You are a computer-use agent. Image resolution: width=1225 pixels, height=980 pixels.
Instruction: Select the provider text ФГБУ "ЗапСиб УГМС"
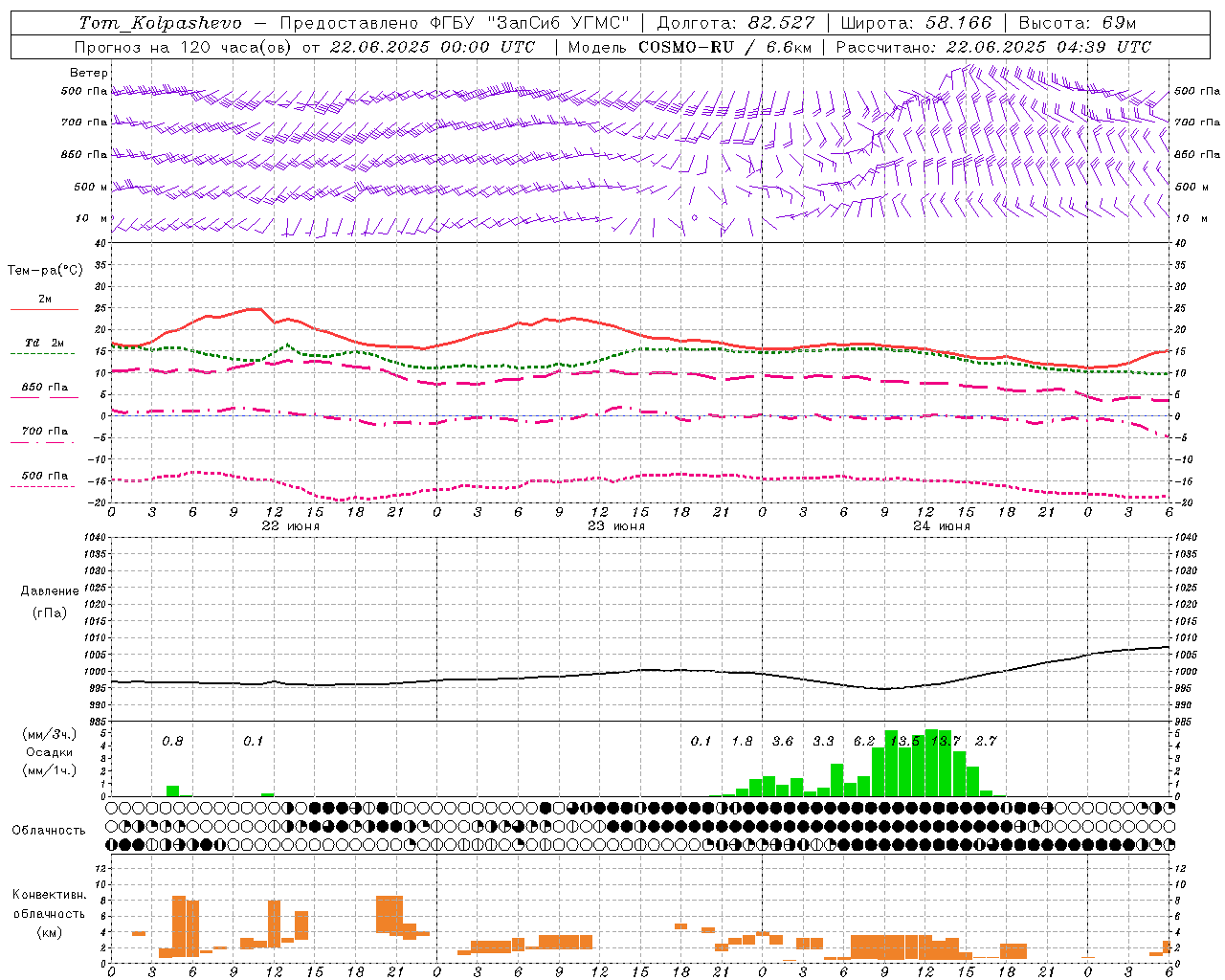(531, 23)
